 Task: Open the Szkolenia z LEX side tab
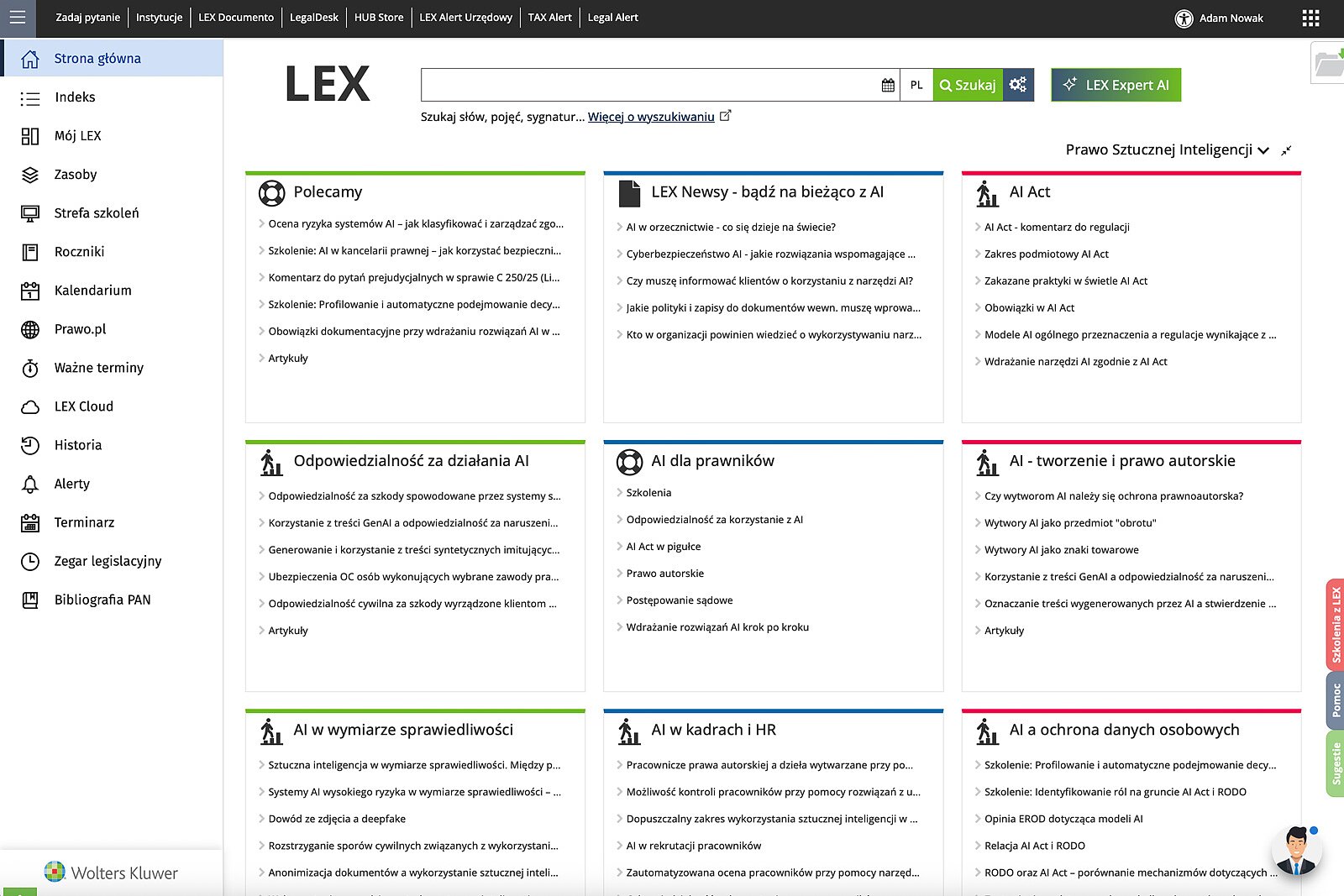[x=1335, y=622]
